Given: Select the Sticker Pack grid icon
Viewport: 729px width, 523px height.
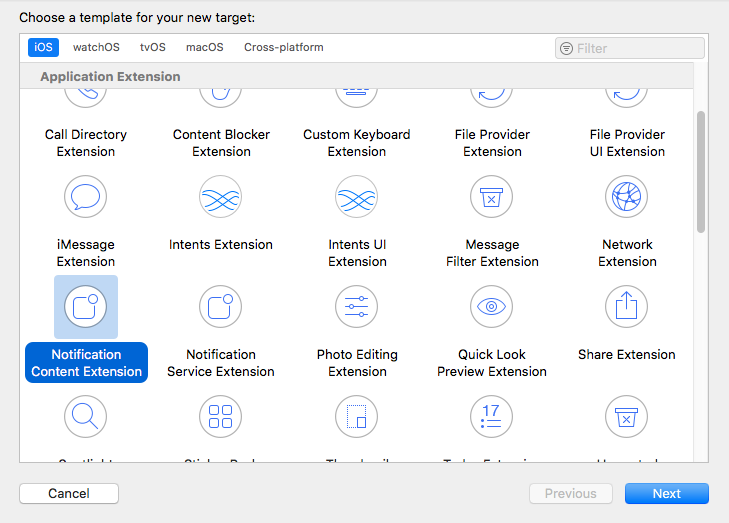Looking at the screenshot, I should pos(221,417).
